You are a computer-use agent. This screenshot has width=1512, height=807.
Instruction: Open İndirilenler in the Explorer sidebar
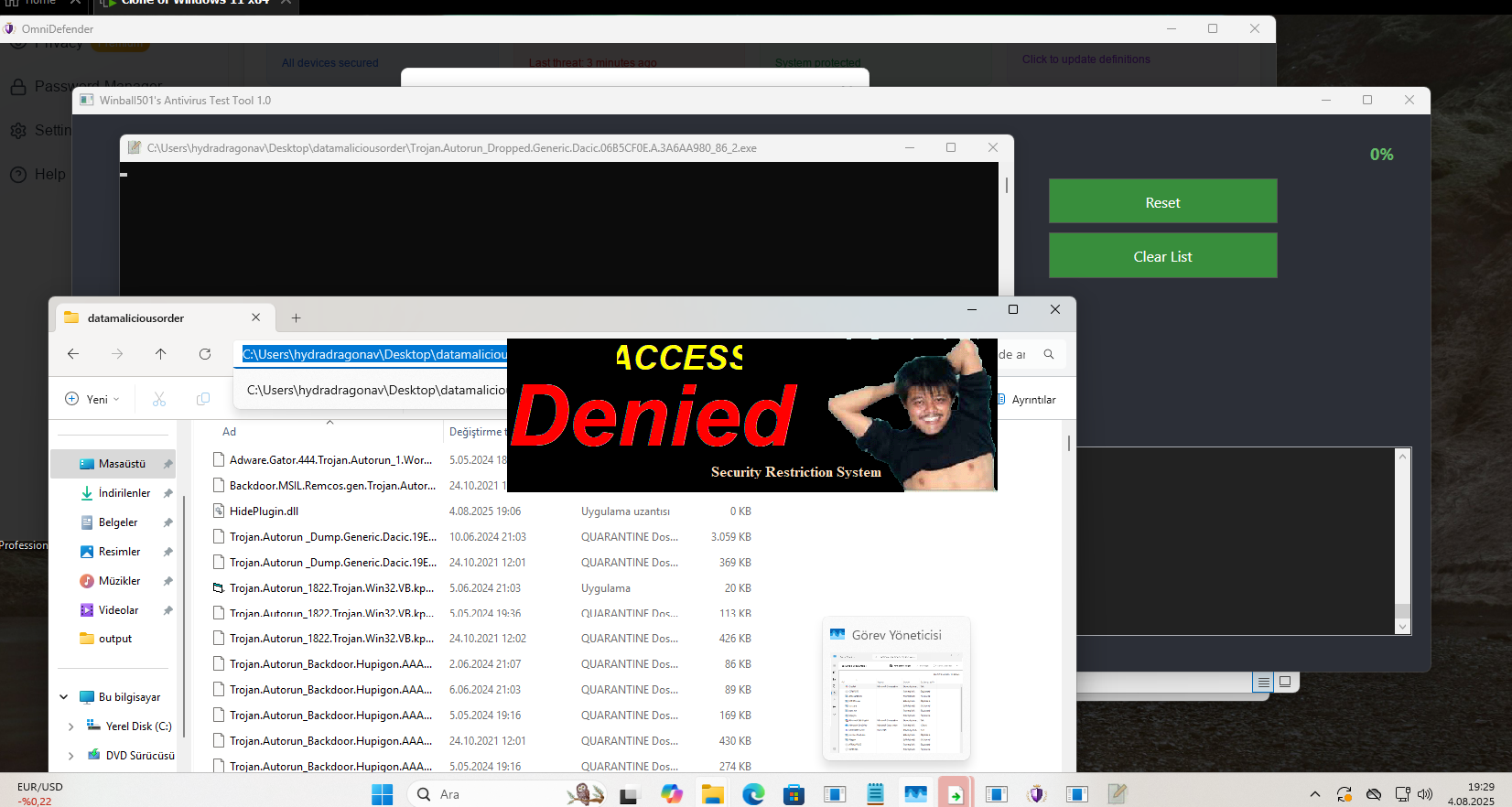tap(115, 493)
